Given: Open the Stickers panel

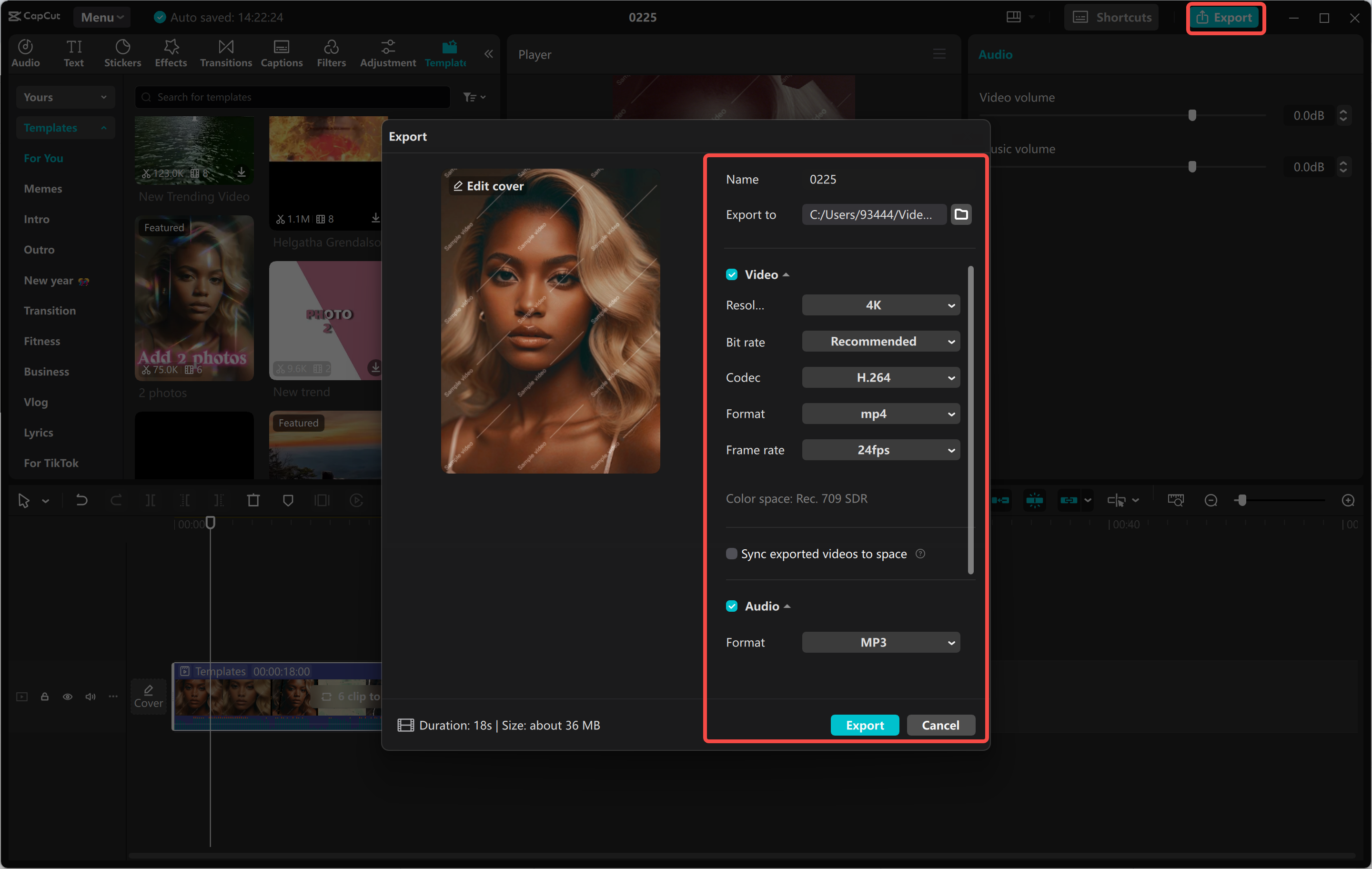Looking at the screenshot, I should 122,52.
